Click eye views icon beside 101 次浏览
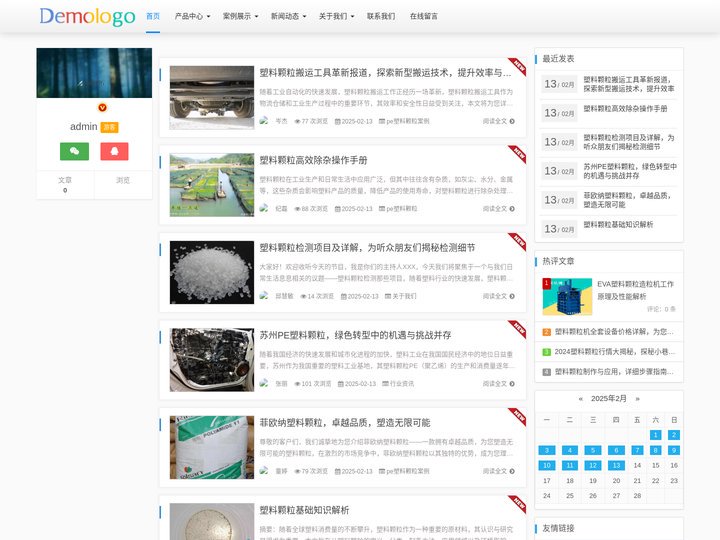The height and width of the screenshot is (540, 720). (x=298, y=383)
